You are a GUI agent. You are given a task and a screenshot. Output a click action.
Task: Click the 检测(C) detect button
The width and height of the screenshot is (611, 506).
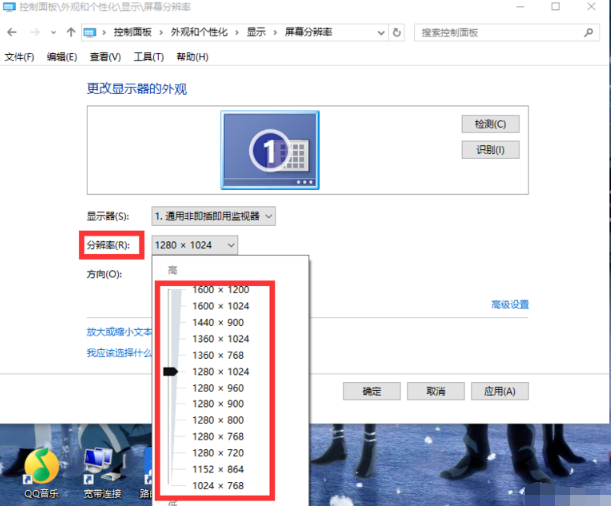[x=491, y=124]
